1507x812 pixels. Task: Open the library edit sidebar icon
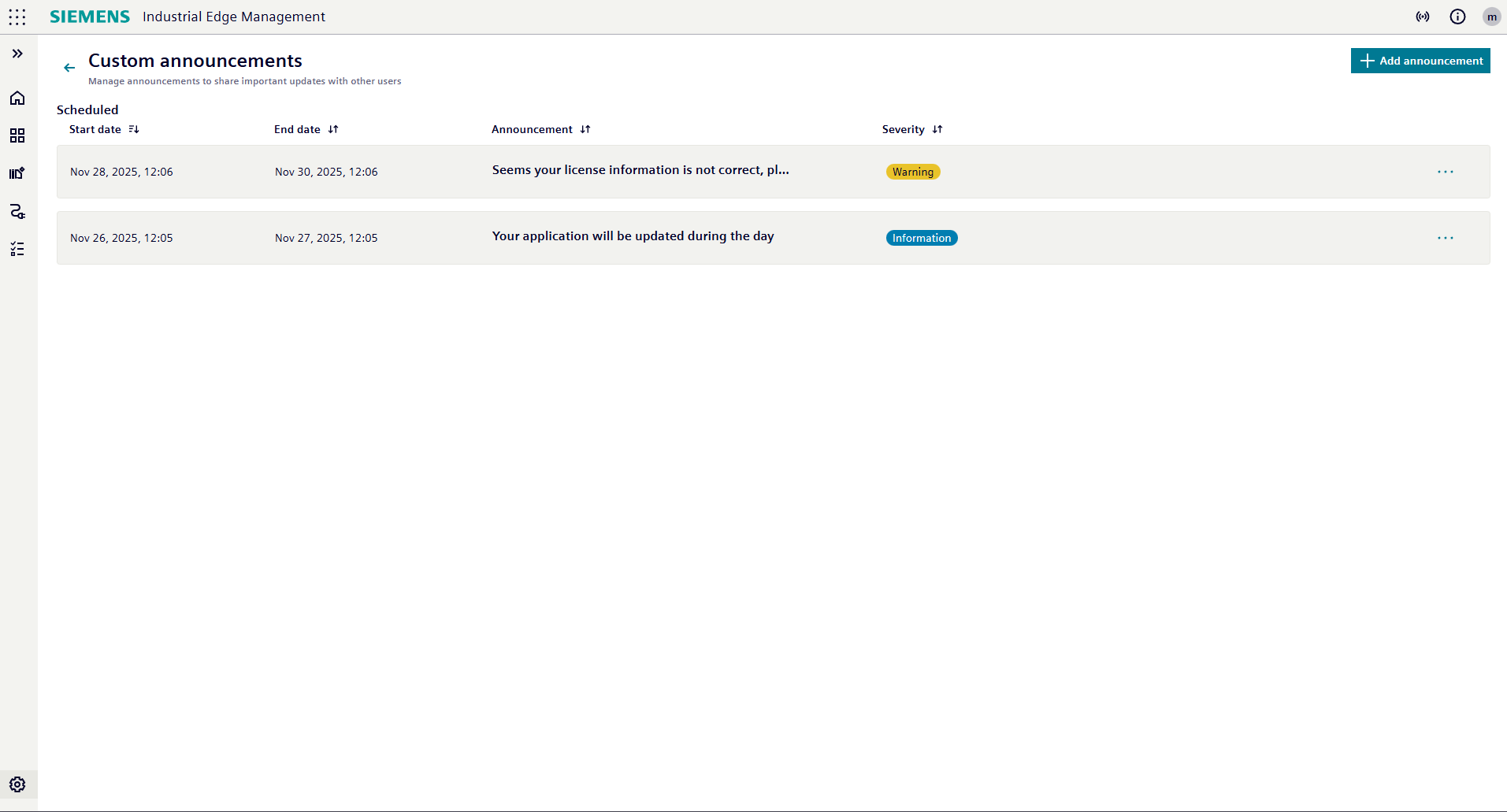17,173
